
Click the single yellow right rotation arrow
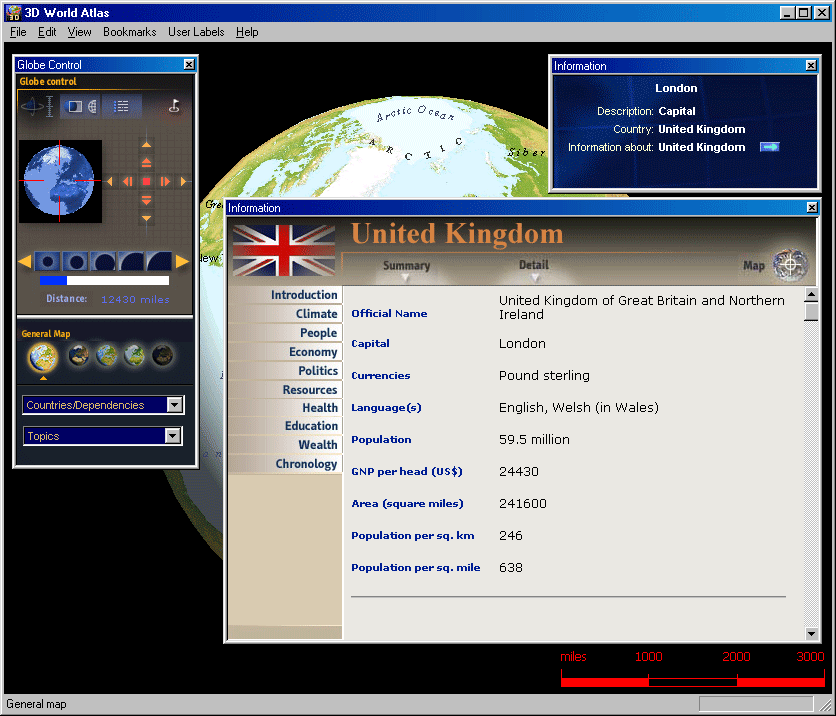click(183, 182)
